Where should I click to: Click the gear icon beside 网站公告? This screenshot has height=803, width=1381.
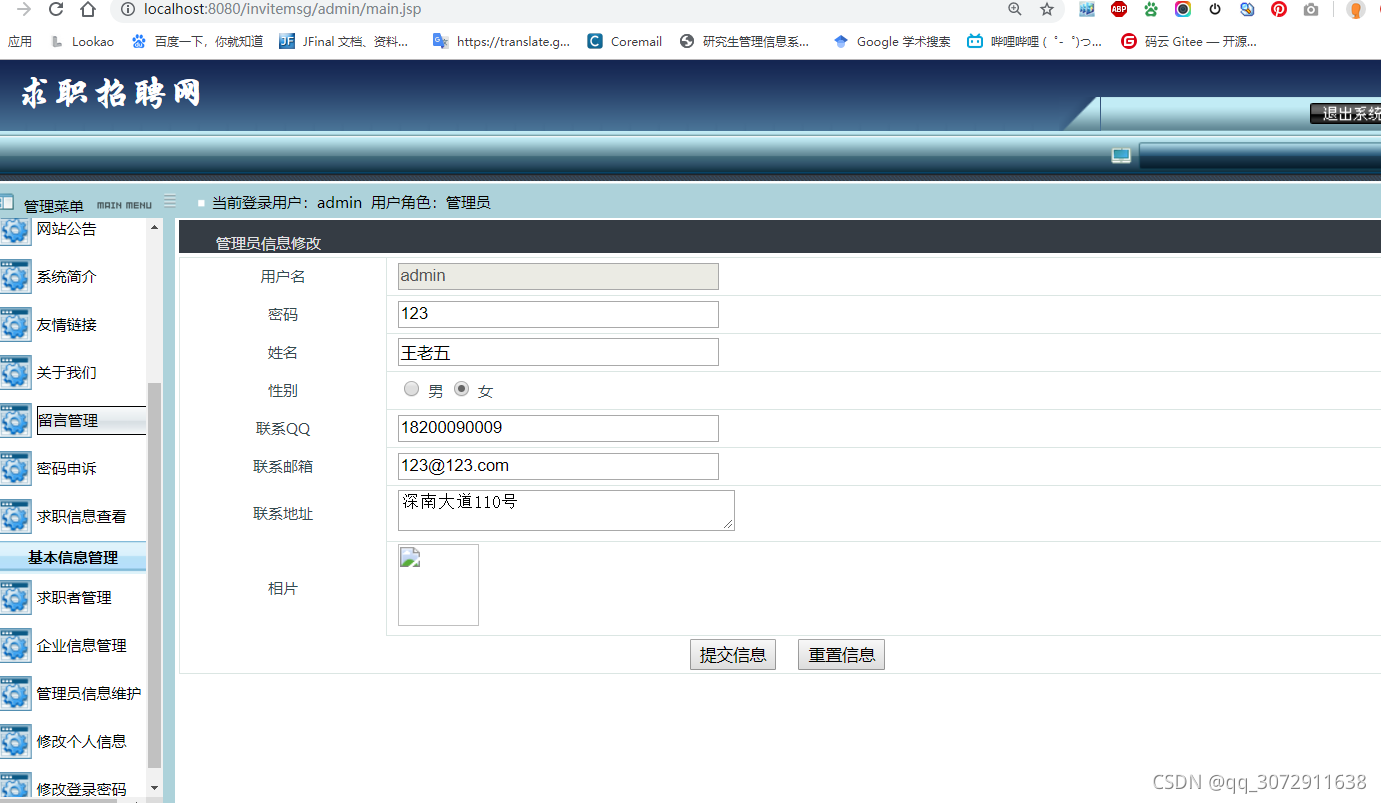15,230
